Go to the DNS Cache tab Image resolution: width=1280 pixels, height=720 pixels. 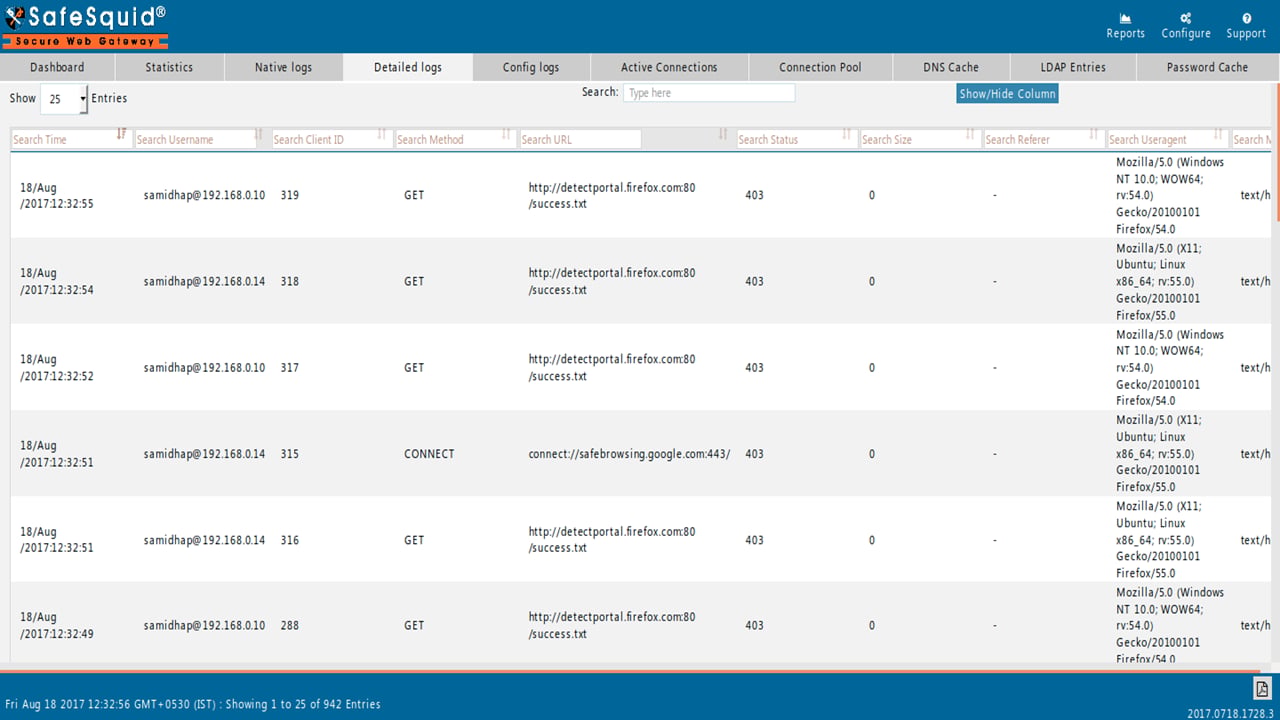click(x=950, y=67)
